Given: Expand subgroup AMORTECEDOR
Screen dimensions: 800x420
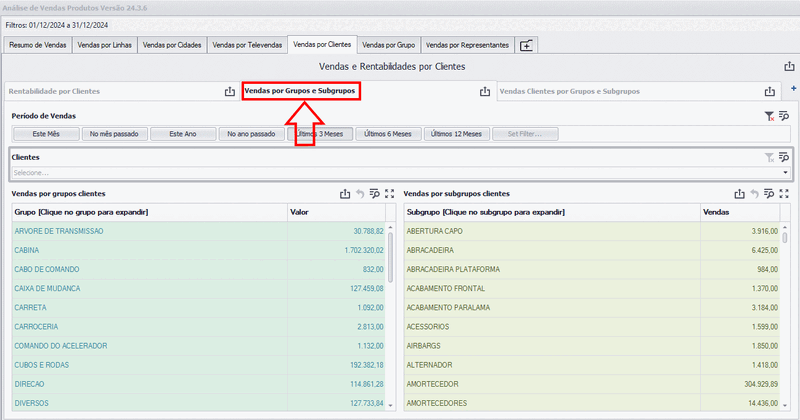Looking at the screenshot, I should [432, 384].
